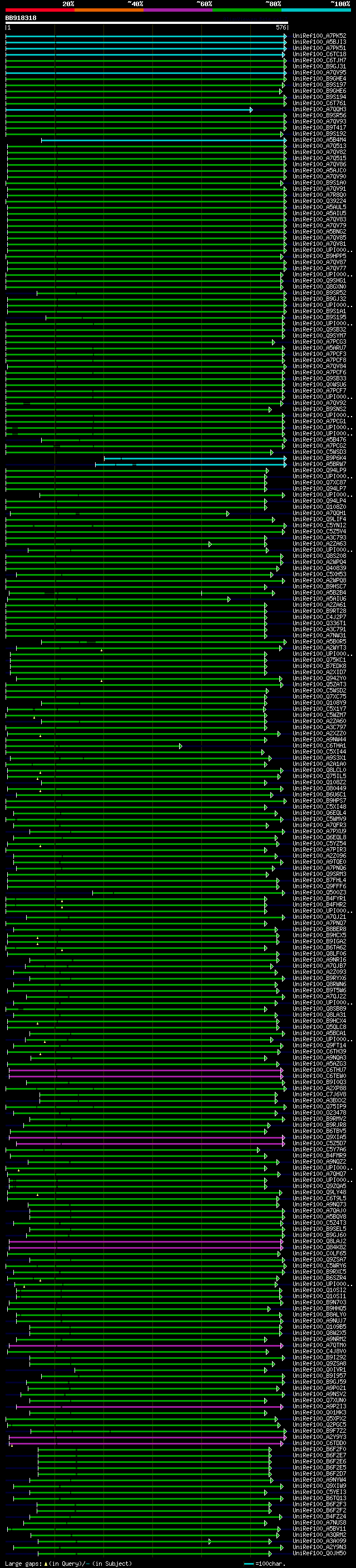
Task: Open hit UniRef100_A5BJI3
Action: click(x=319, y=43)
